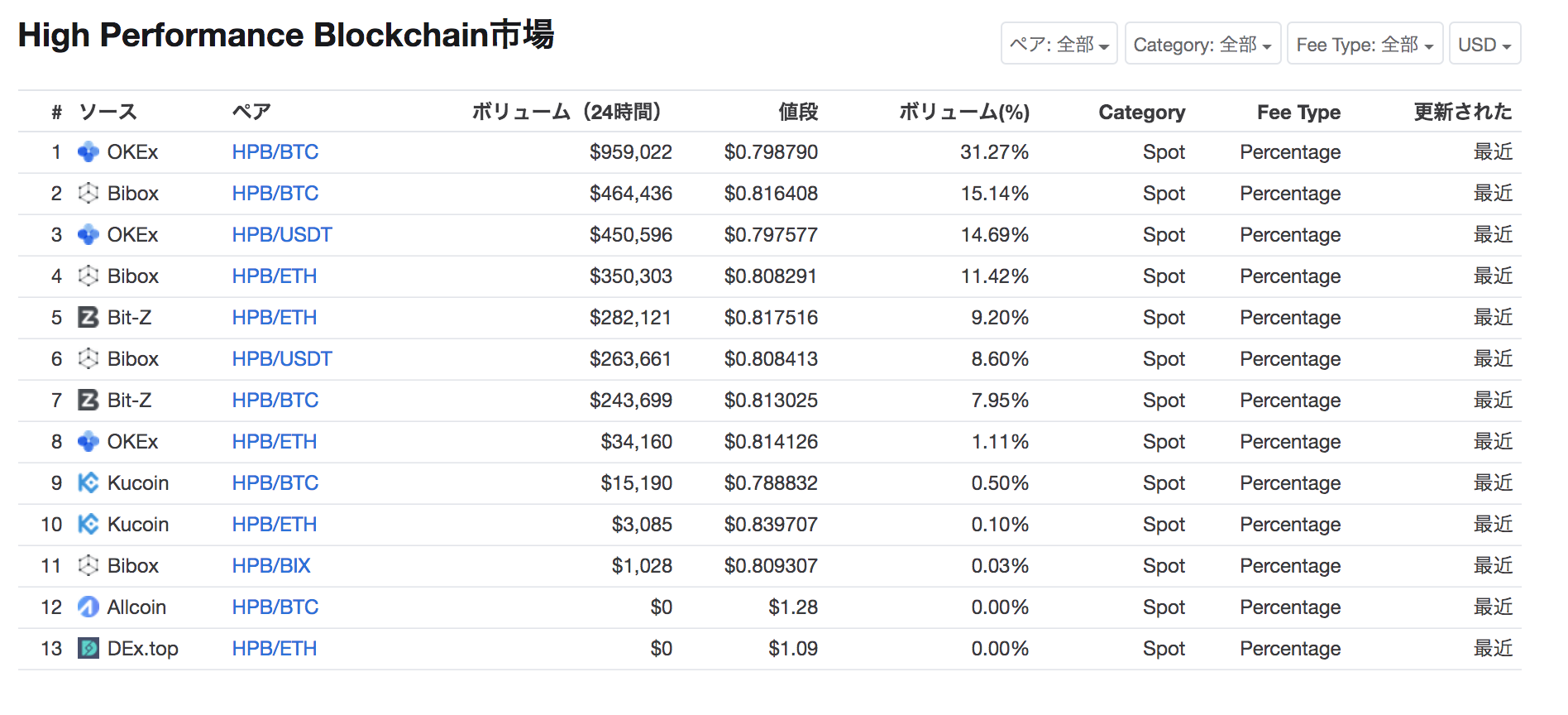Select the $3,085 volume cell
This screenshot has height=715, width=1568.
642,525
